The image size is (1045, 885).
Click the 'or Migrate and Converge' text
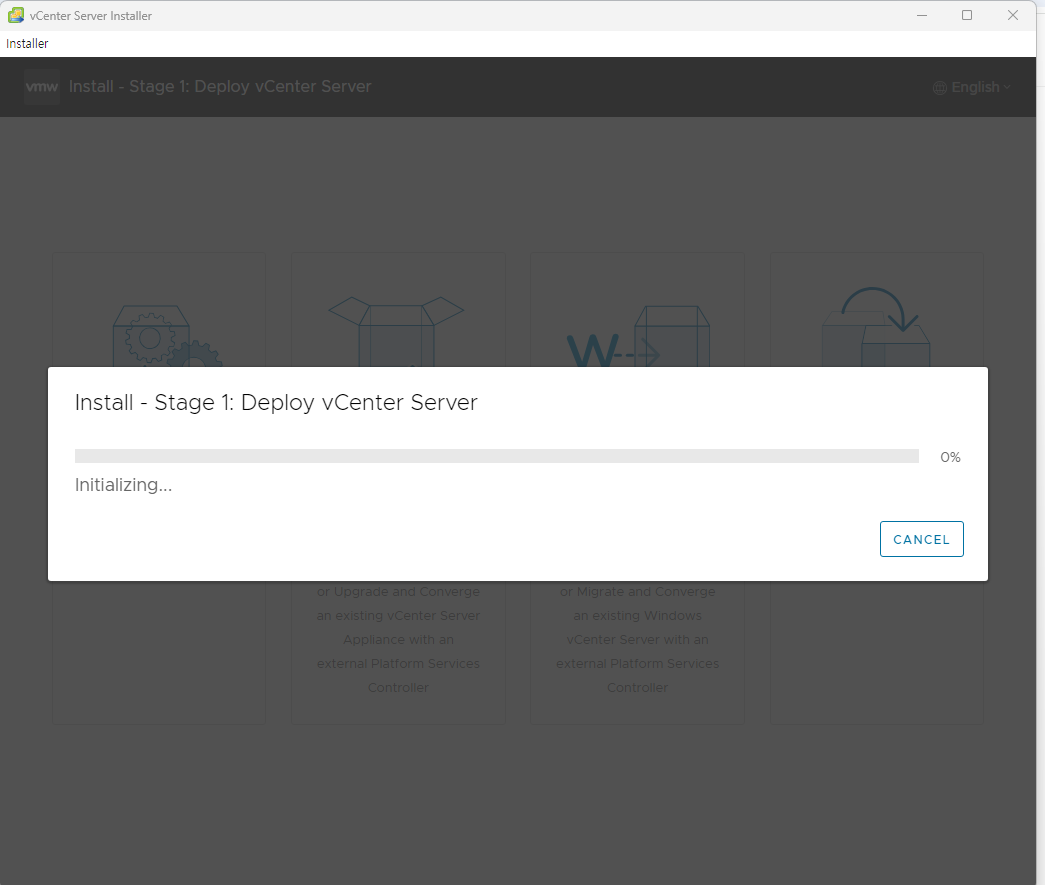[638, 592]
